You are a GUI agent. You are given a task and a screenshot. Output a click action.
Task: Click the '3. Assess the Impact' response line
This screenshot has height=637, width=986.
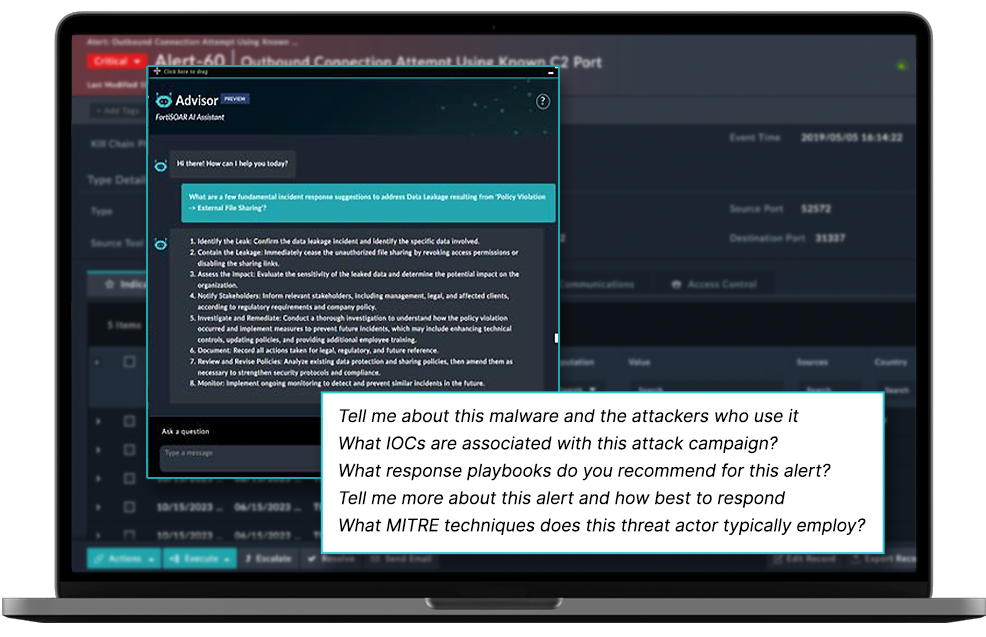[x=354, y=279]
